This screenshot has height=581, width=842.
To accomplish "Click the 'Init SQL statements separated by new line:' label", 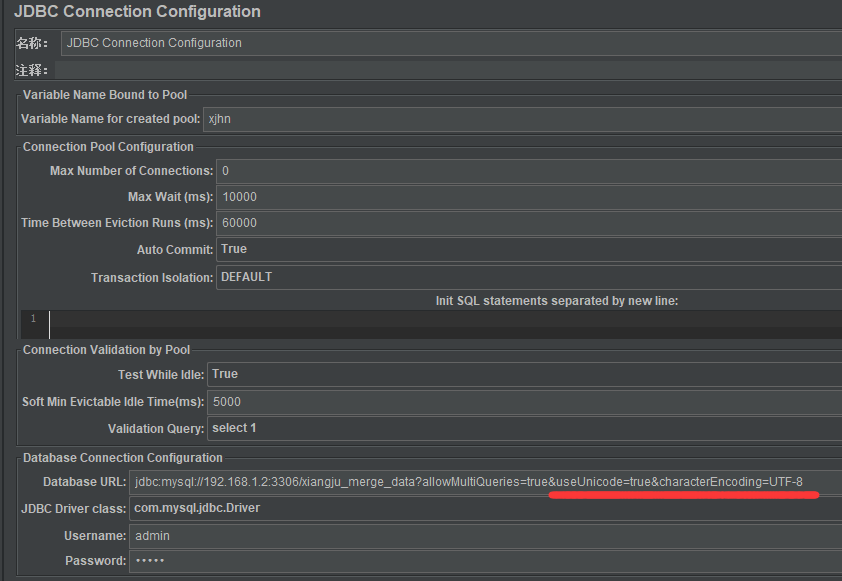I will pyautogui.click(x=557, y=301).
